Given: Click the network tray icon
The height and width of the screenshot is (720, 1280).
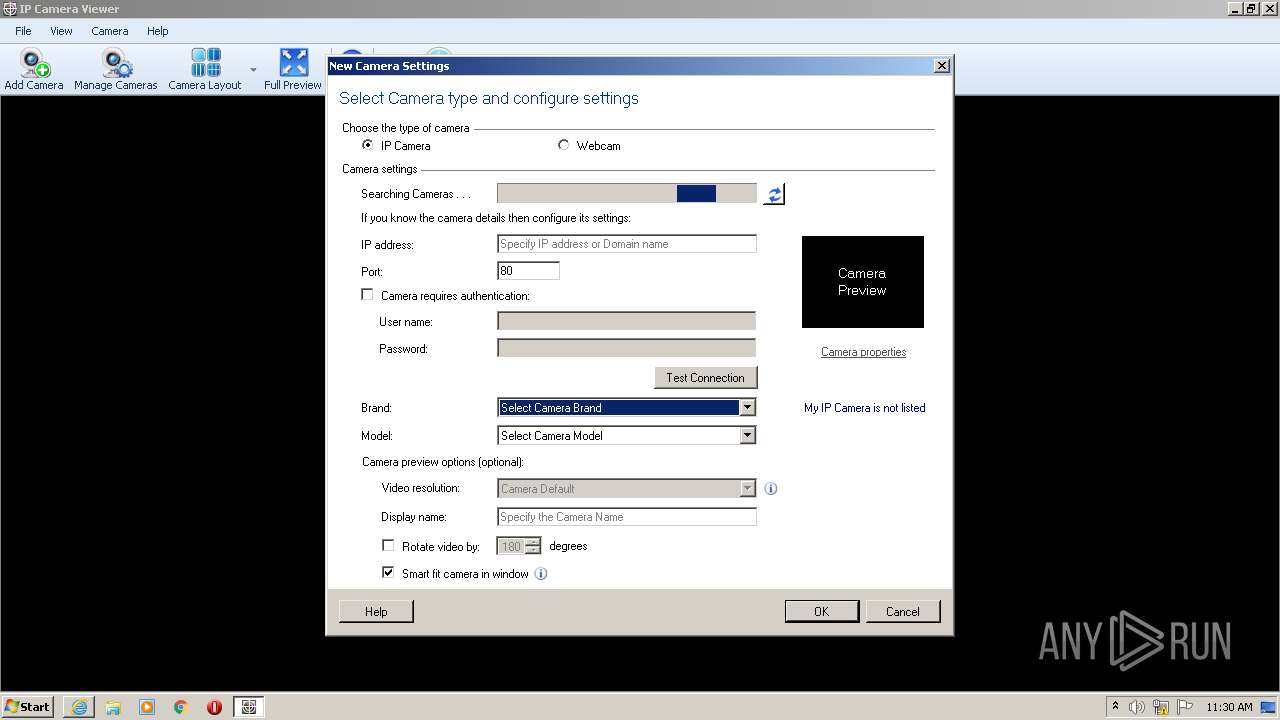Looking at the screenshot, I should 1161,707.
